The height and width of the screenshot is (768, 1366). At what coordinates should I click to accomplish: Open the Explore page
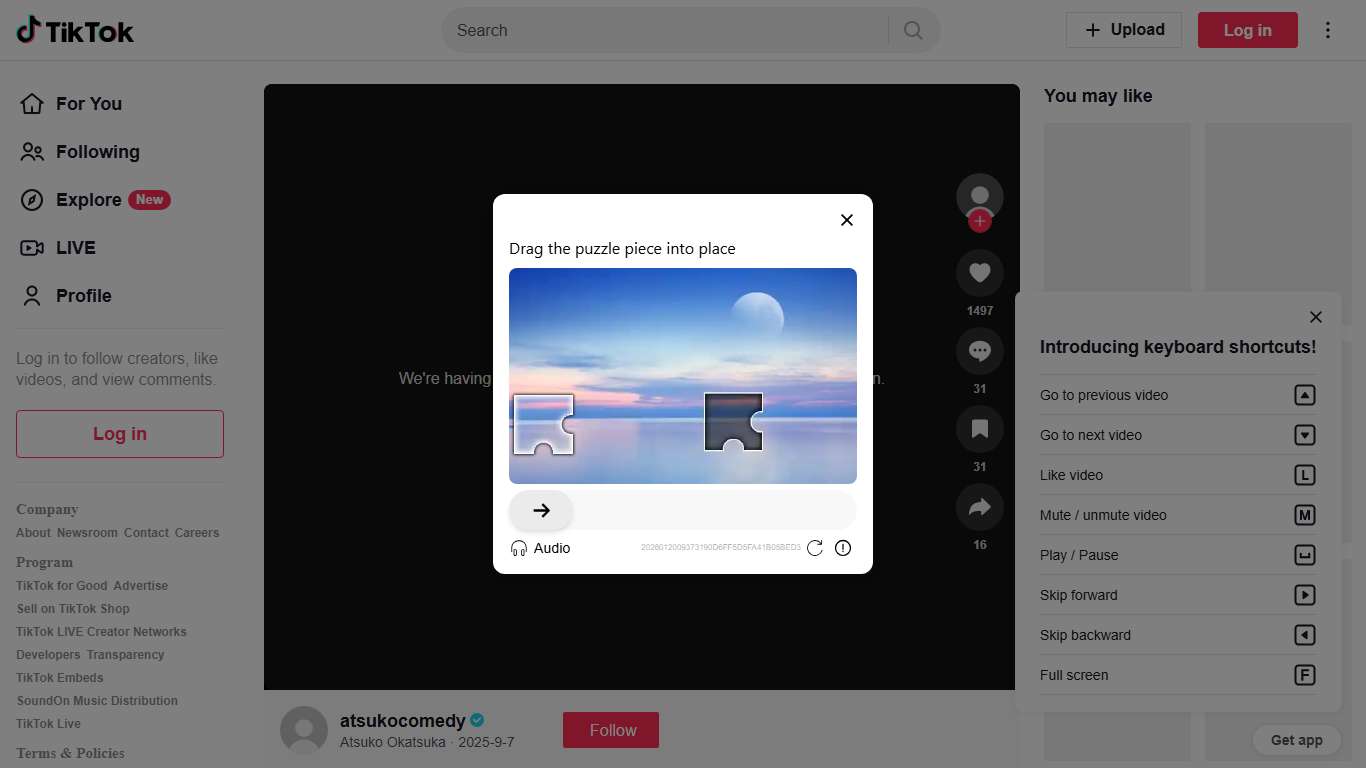point(88,199)
